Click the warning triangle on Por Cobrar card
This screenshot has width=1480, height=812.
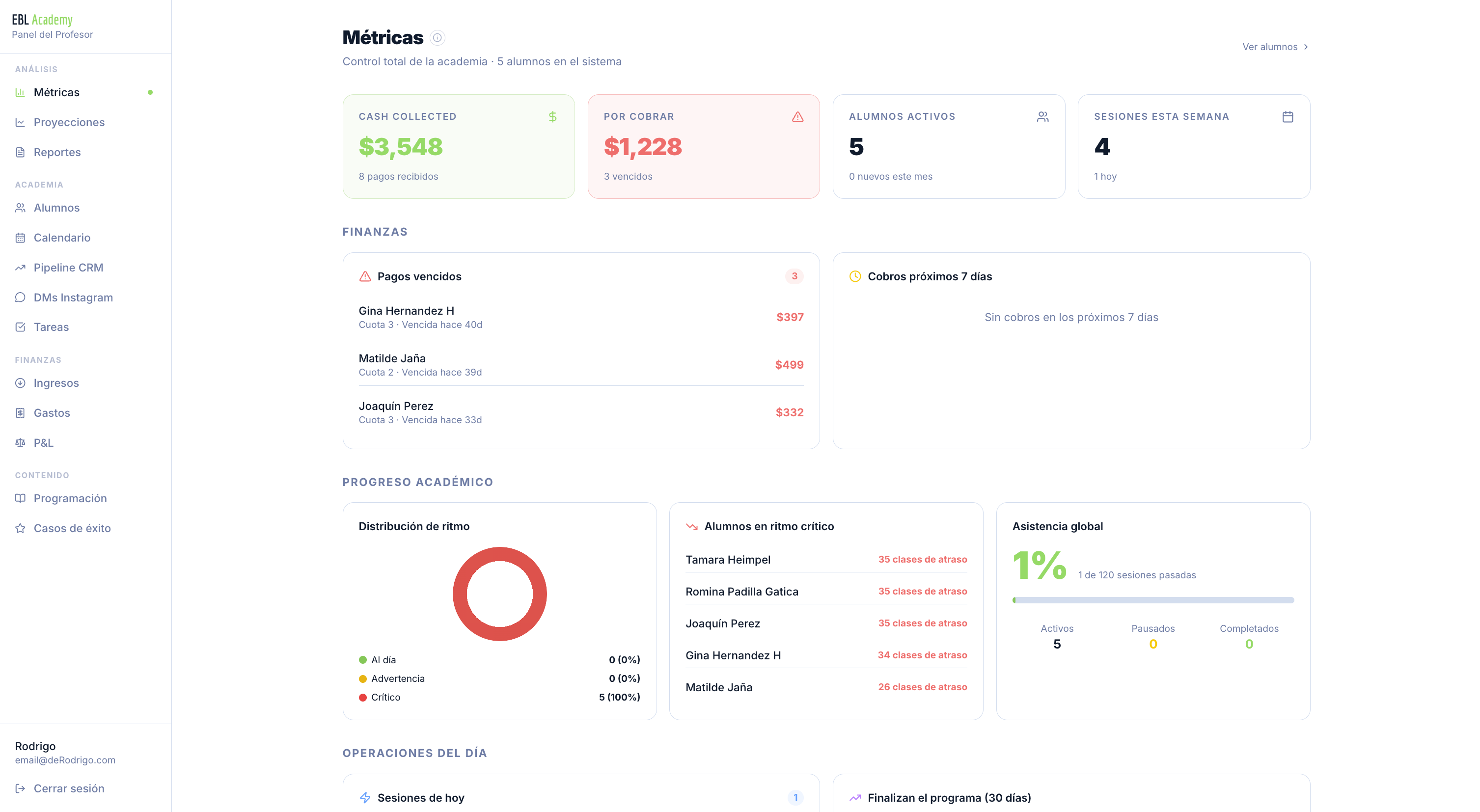(x=797, y=116)
